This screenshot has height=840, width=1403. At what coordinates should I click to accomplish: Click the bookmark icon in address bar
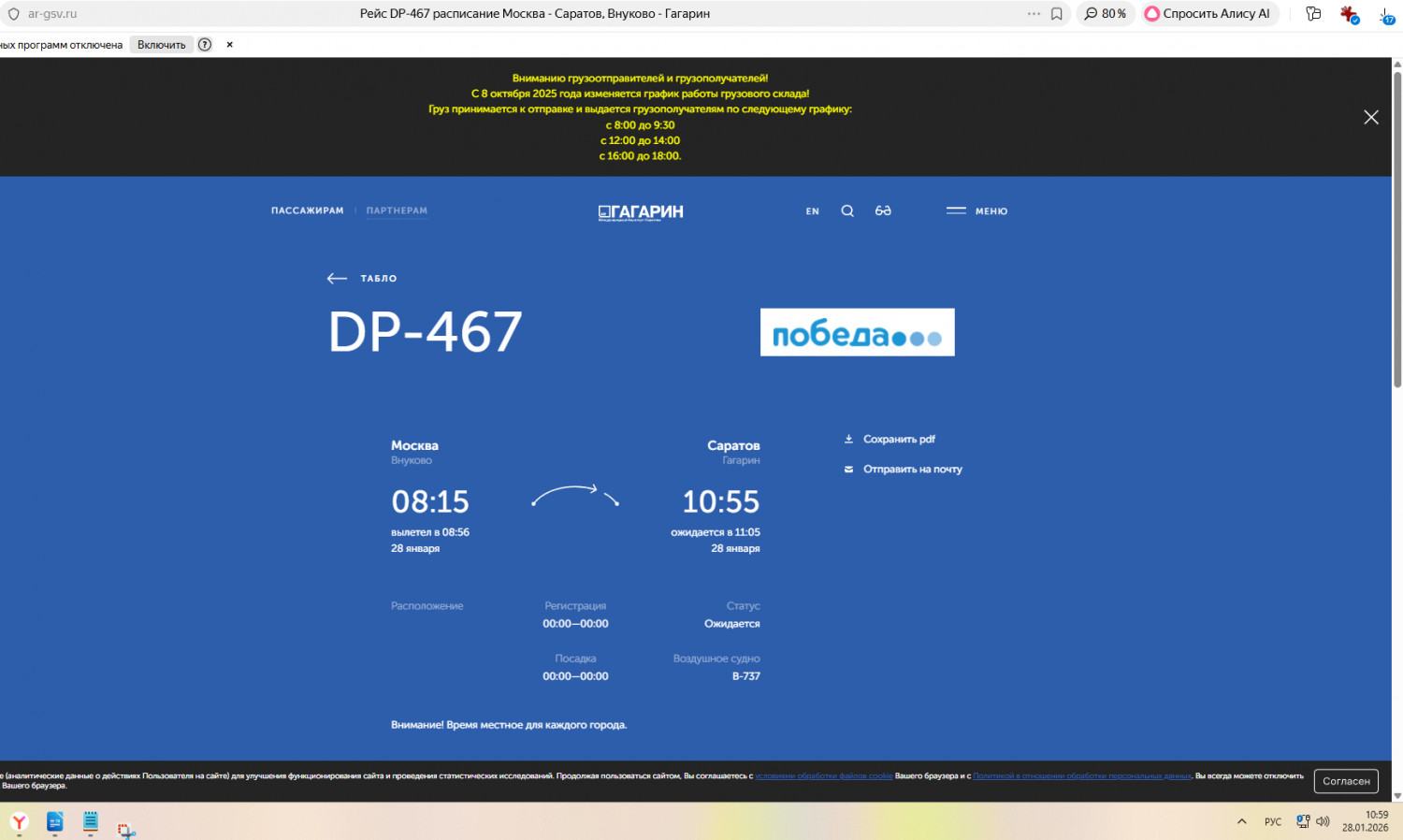[1057, 14]
